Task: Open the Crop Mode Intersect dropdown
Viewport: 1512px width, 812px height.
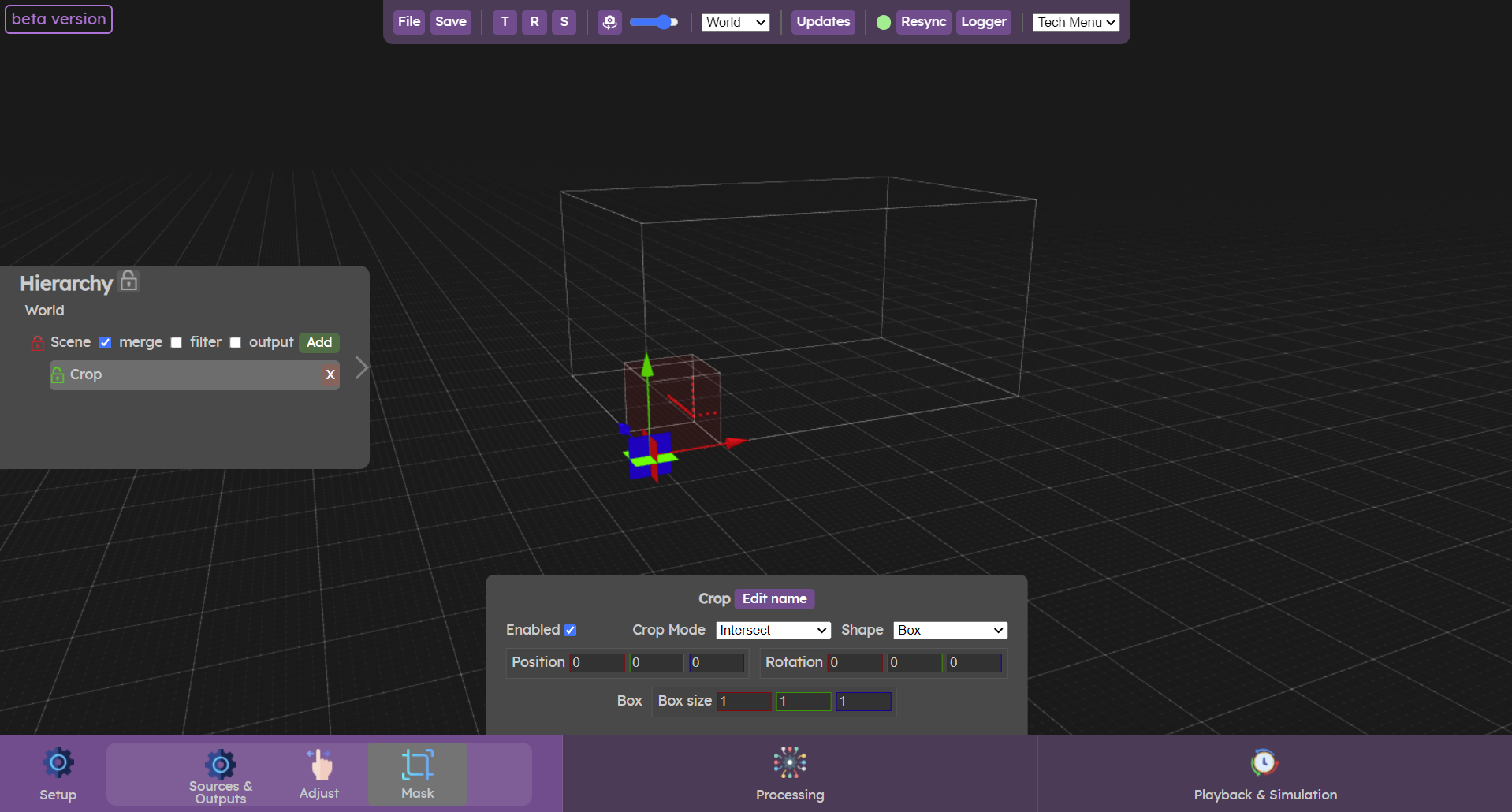Action: 772,630
